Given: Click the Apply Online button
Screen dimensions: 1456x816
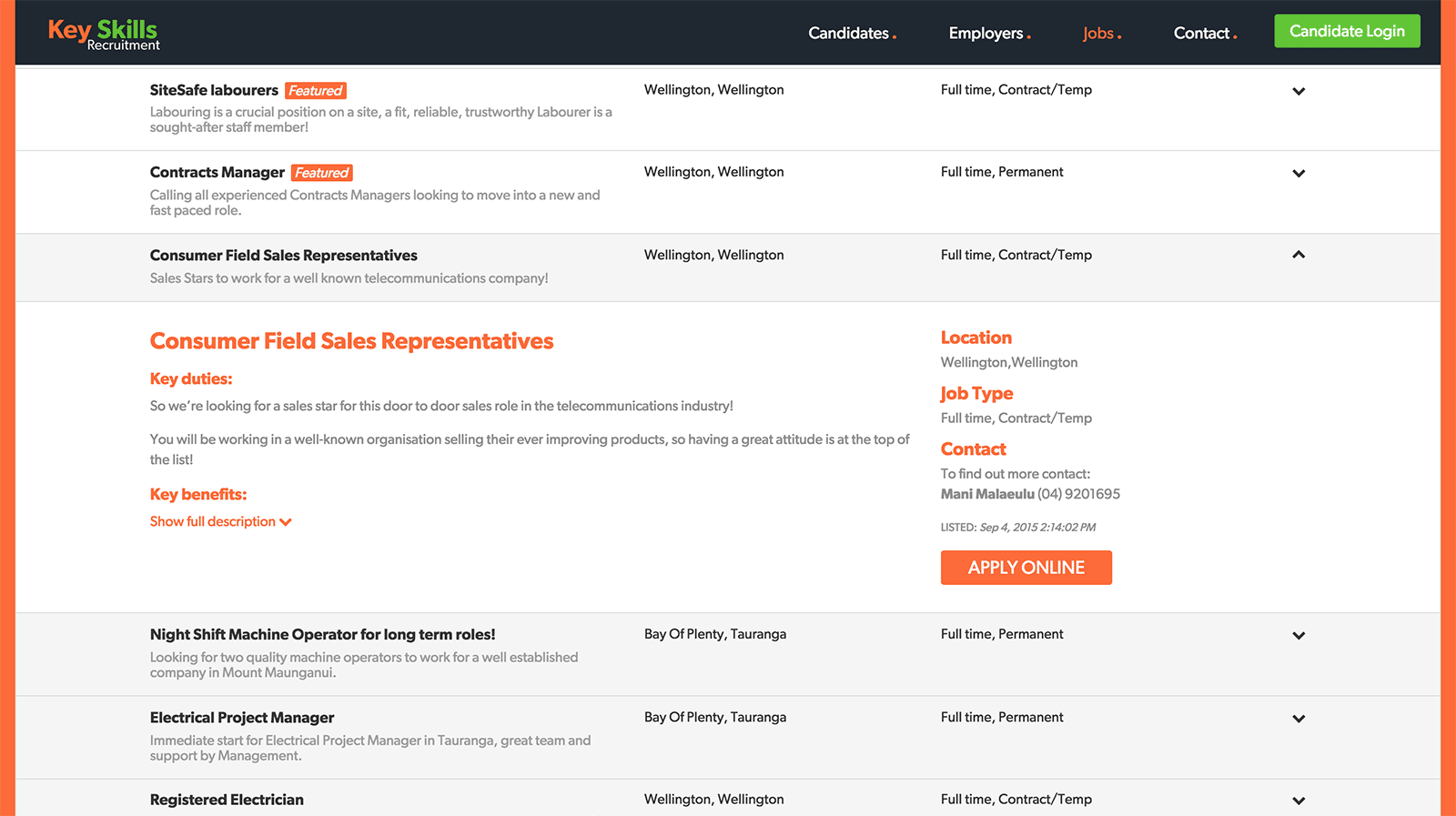Looking at the screenshot, I should [x=1026, y=568].
